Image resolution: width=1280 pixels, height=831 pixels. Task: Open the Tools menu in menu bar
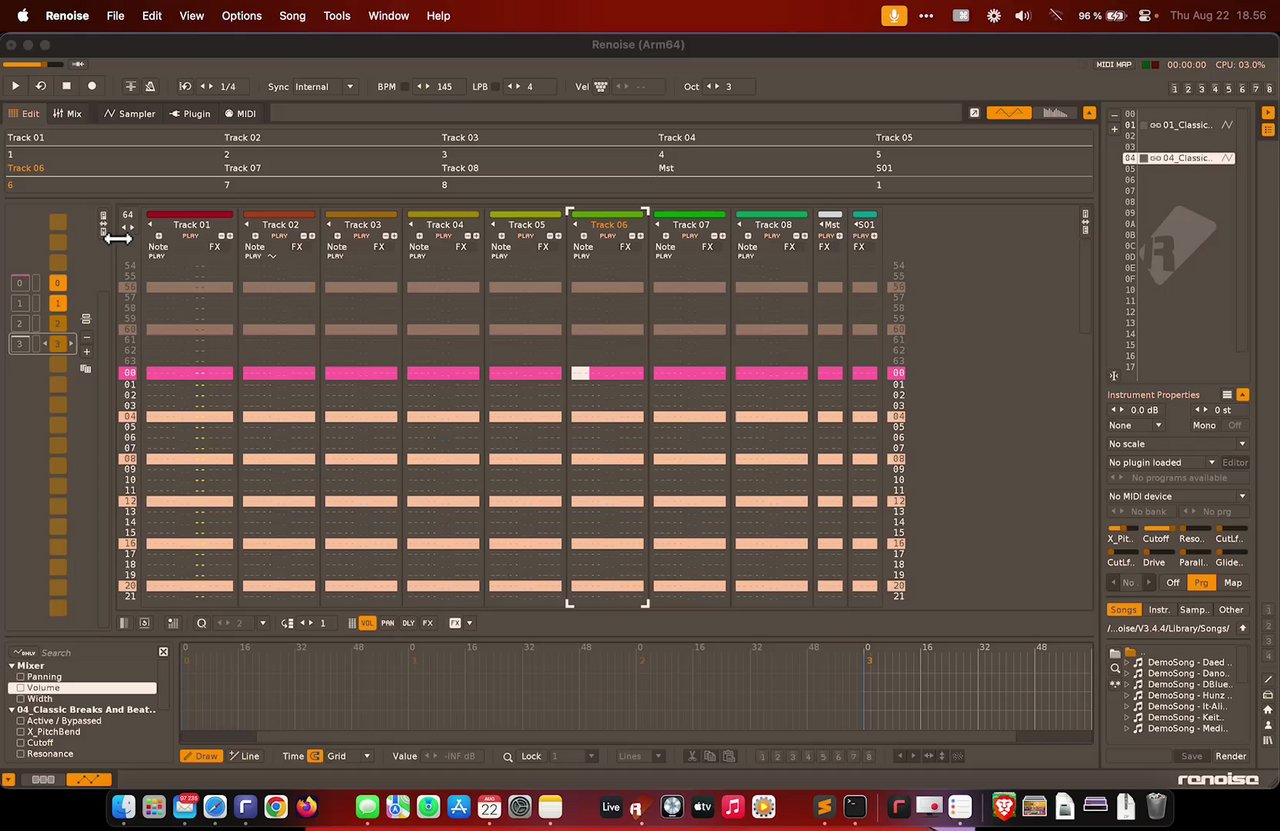[x=337, y=16]
